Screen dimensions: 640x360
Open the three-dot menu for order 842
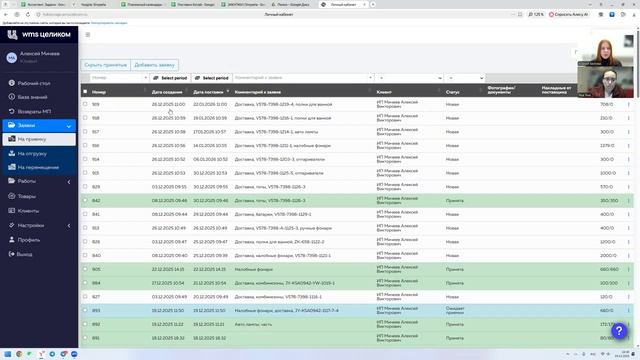629,200
